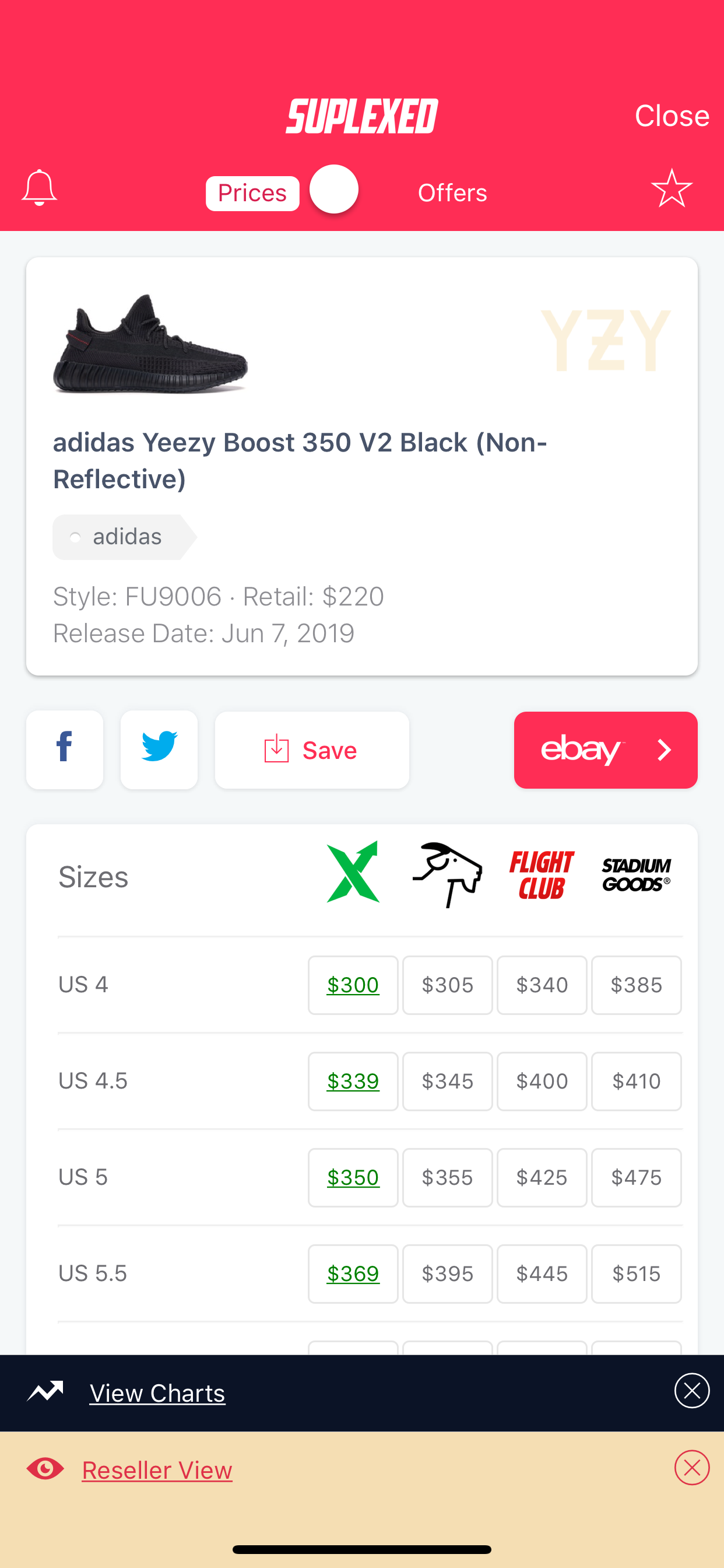Share on Facebook

(x=65, y=750)
